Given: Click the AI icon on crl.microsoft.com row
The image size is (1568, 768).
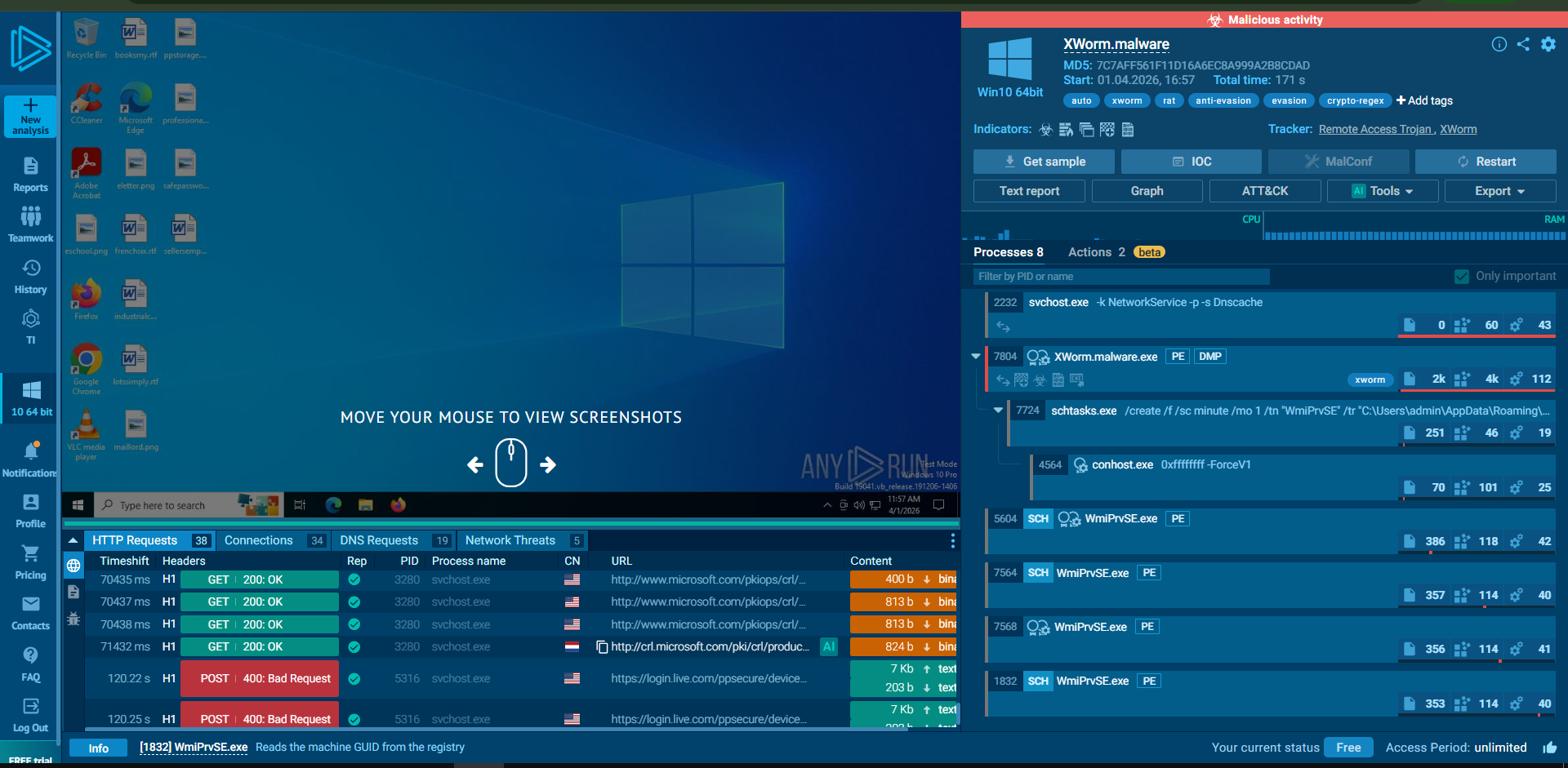Looking at the screenshot, I should 829,646.
